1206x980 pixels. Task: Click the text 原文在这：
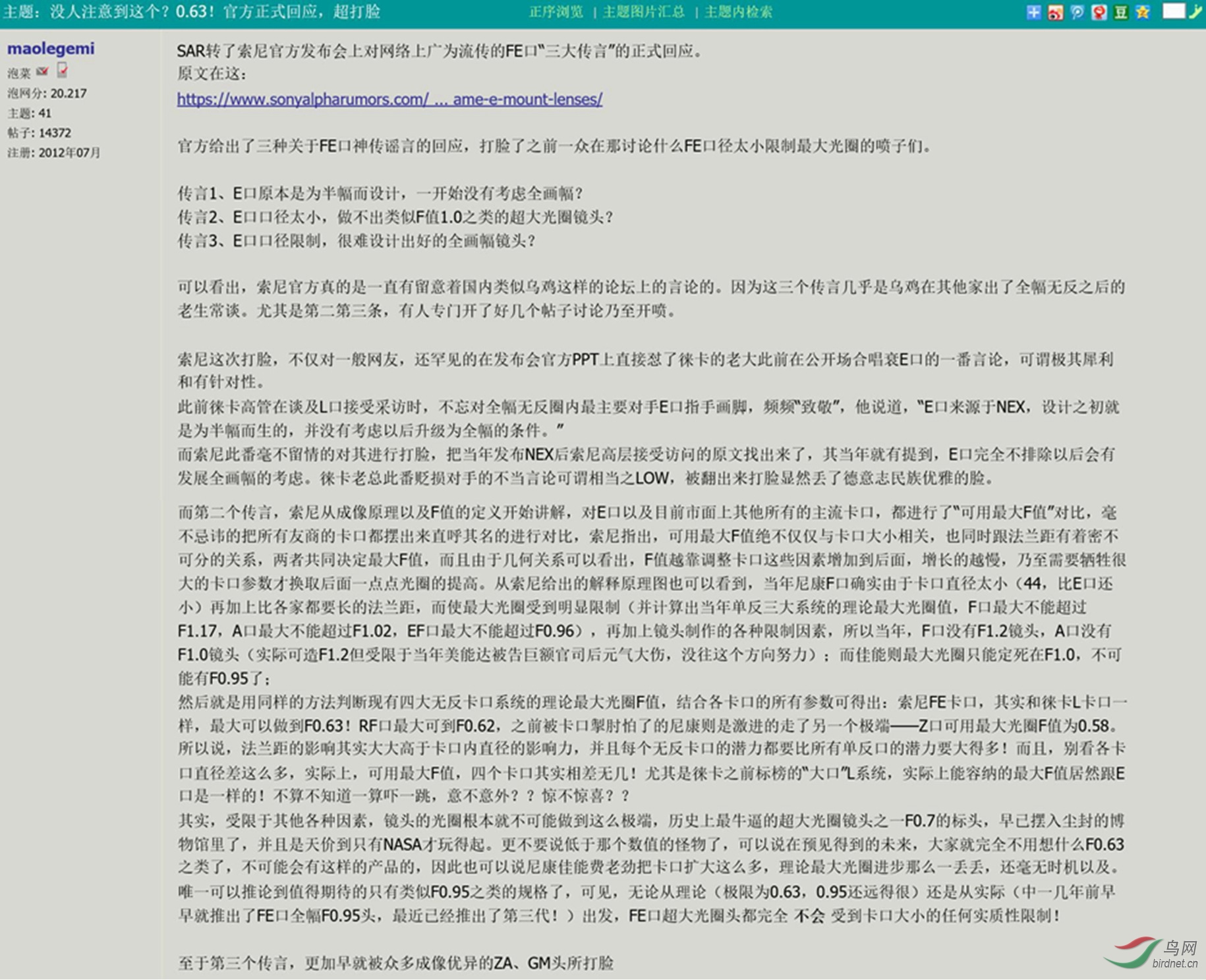coord(212,74)
